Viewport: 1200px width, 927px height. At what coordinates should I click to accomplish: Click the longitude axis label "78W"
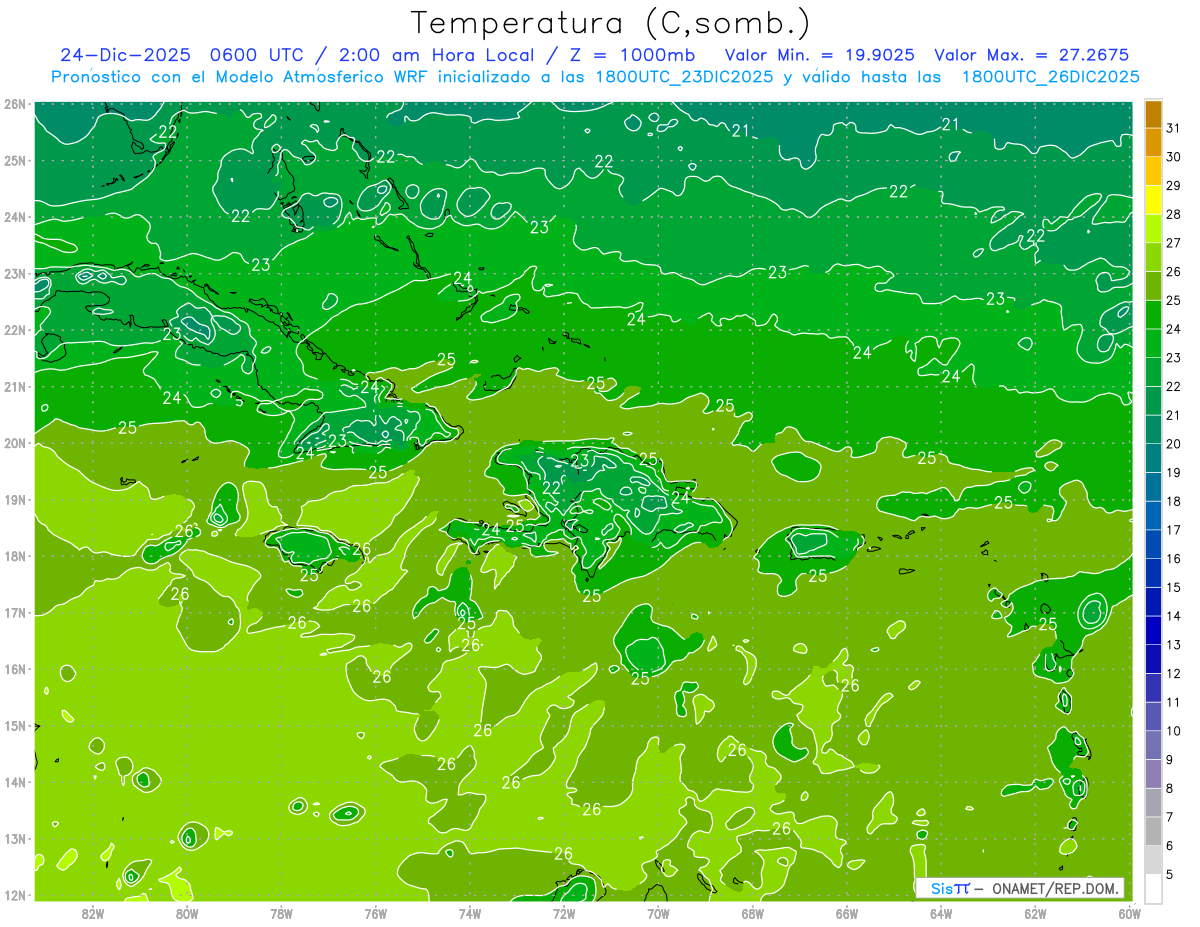tap(281, 914)
